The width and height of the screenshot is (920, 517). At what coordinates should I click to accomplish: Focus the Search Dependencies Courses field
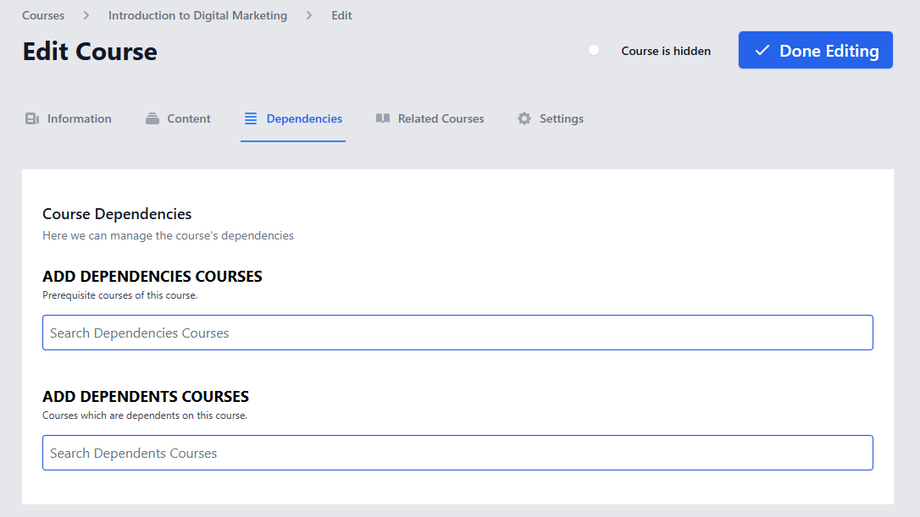(457, 333)
